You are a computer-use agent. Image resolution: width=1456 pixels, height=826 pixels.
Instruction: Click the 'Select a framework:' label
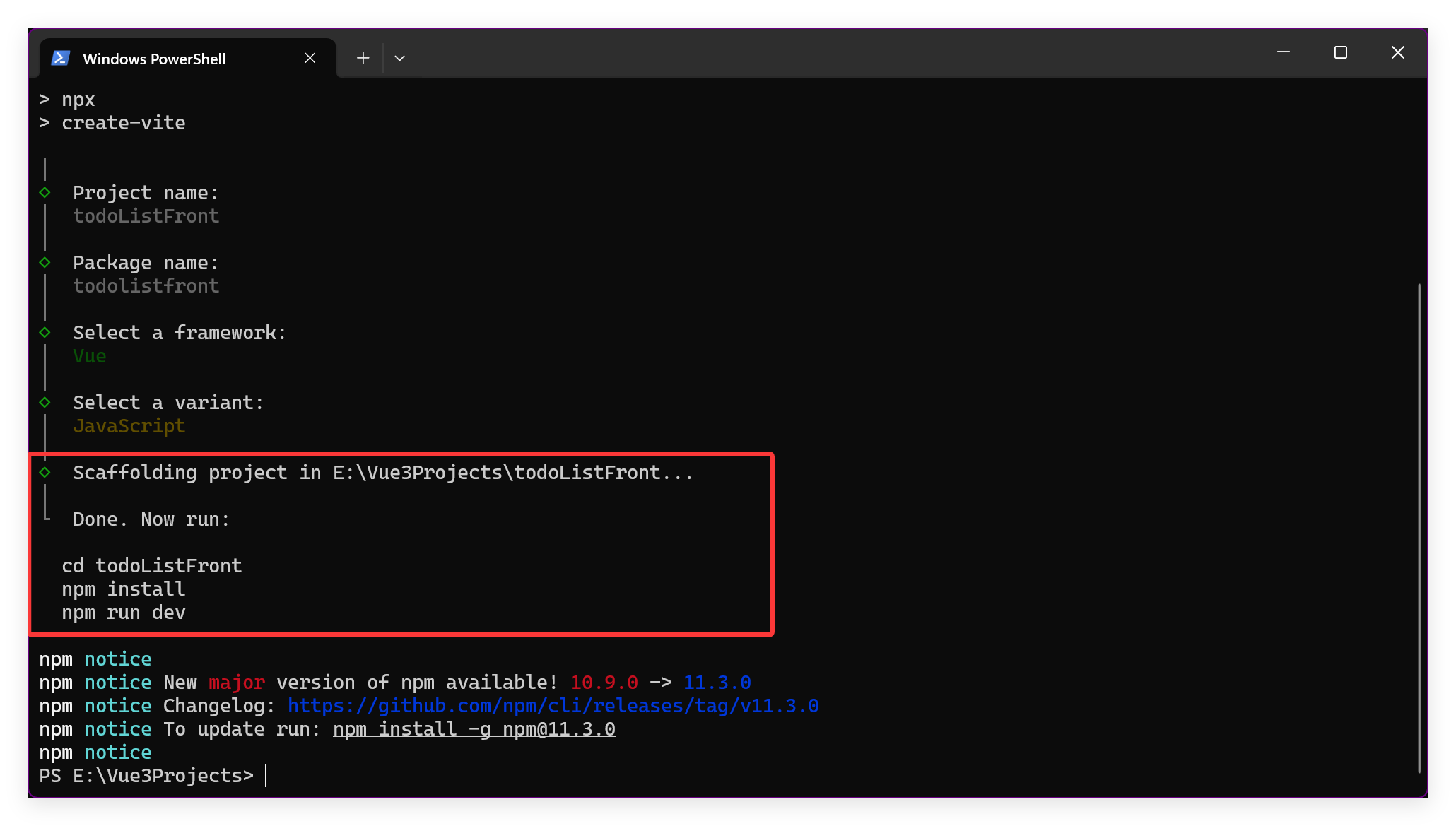[x=180, y=333]
